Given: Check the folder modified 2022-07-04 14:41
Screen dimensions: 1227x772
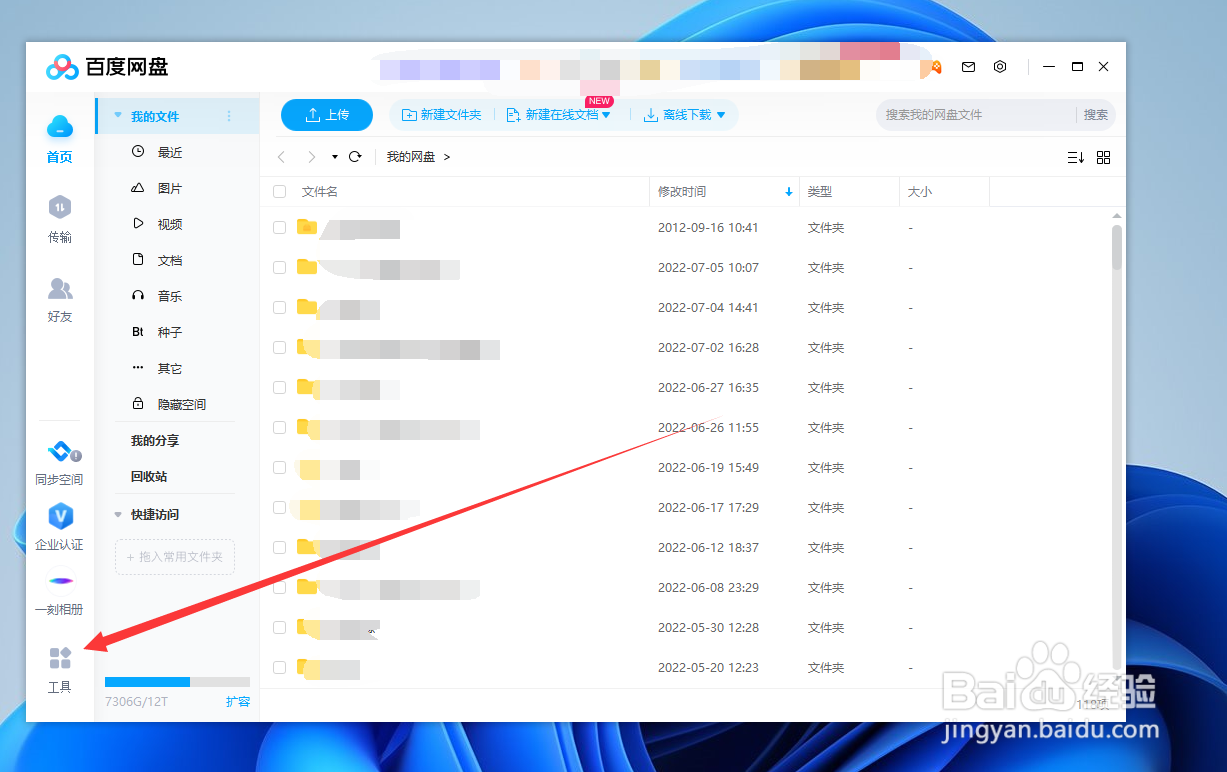Looking at the screenshot, I should 280,307.
